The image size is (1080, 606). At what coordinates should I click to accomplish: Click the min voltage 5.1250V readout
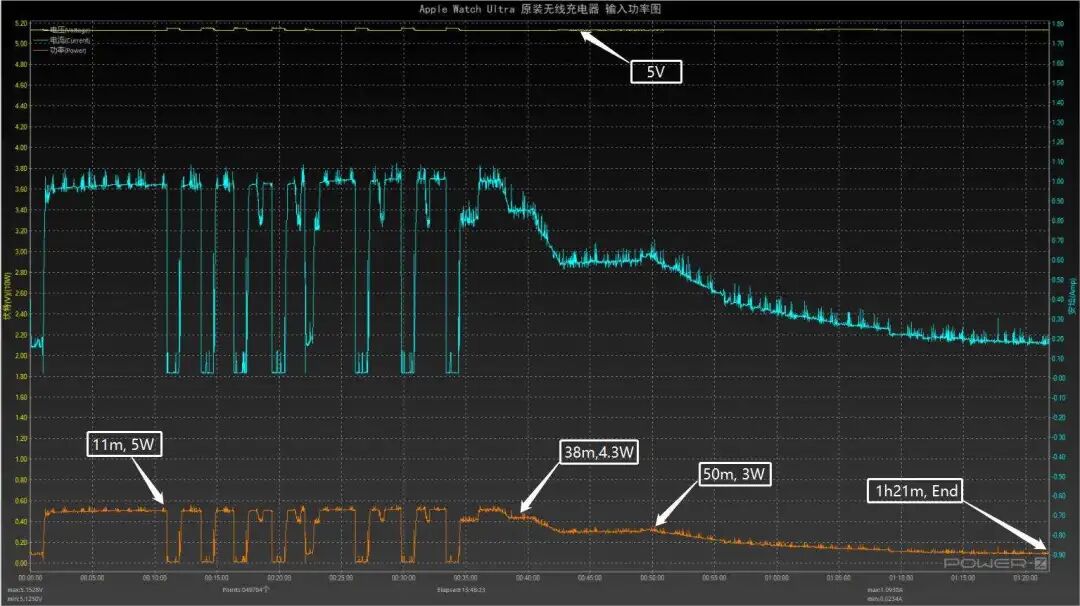pyautogui.click(x=25, y=599)
